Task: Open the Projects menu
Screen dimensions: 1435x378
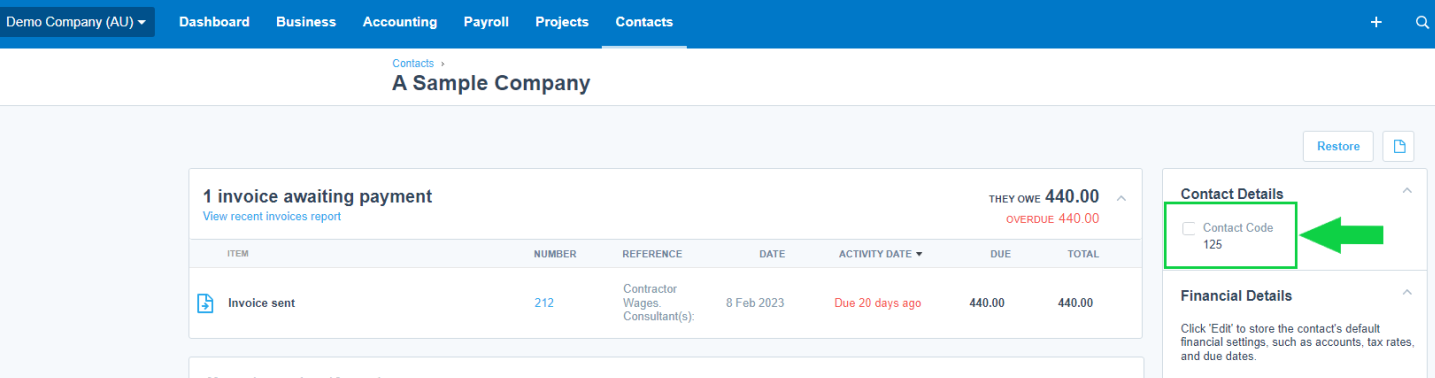Action: [562, 22]
